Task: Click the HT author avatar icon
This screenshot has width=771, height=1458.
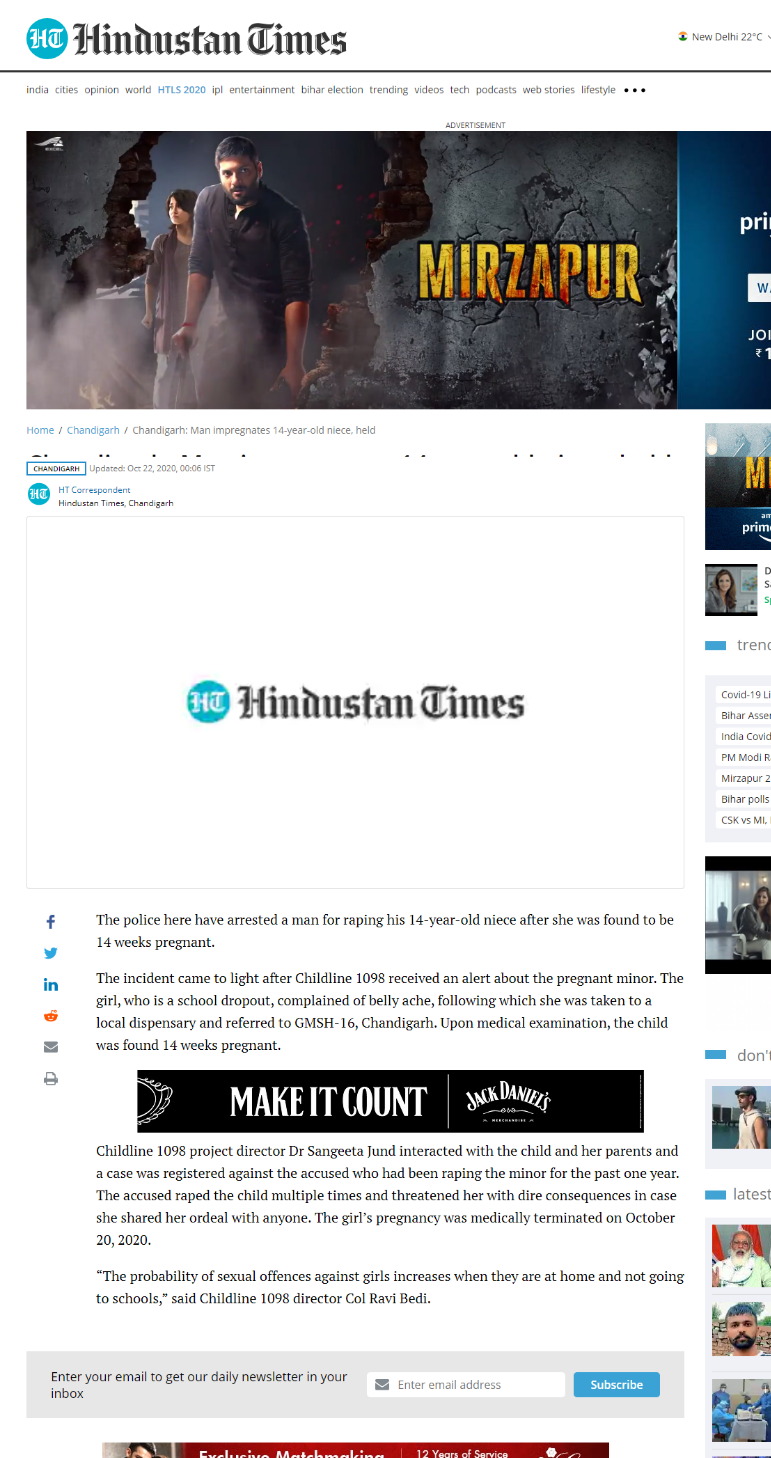Action: (38, 494)
